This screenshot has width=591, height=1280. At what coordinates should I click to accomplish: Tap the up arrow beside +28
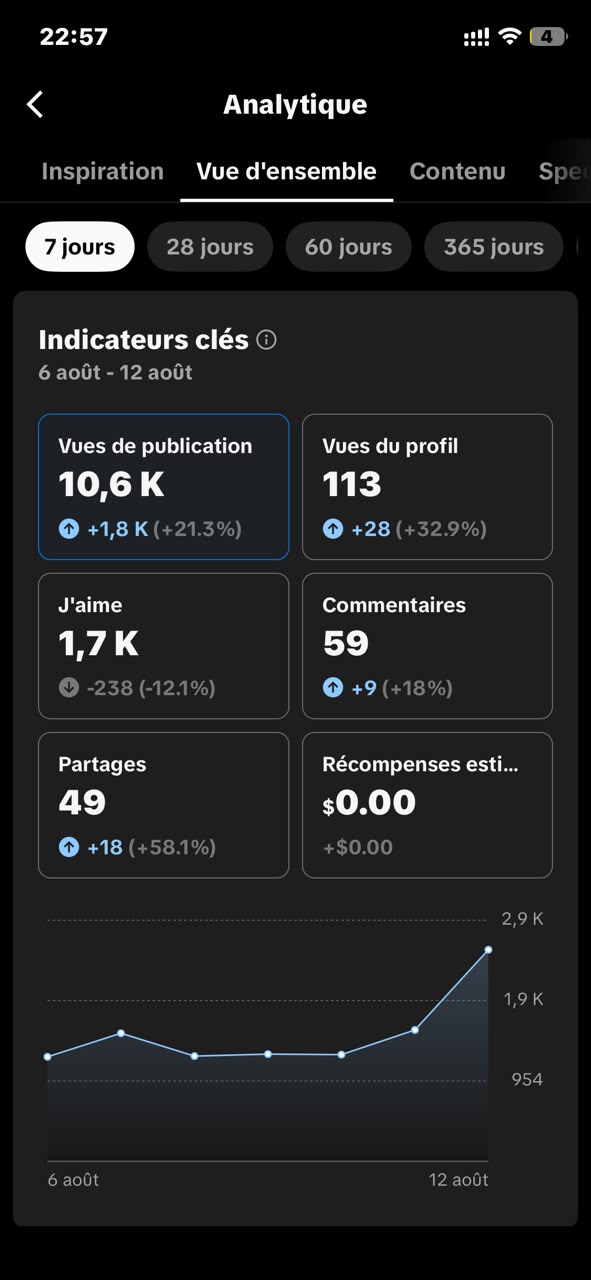332,529
